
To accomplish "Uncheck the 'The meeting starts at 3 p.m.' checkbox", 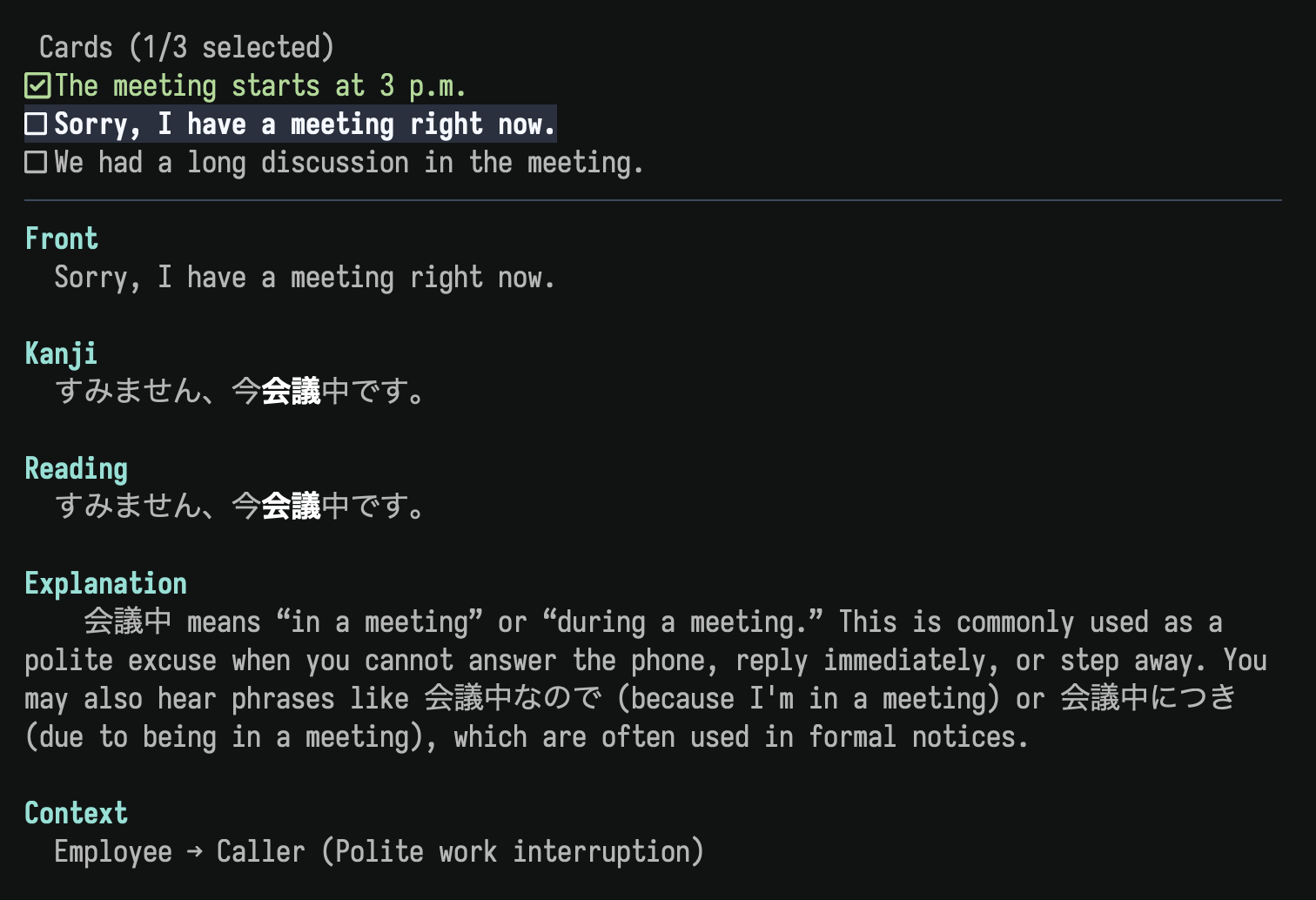I will (x=37, y=86).
